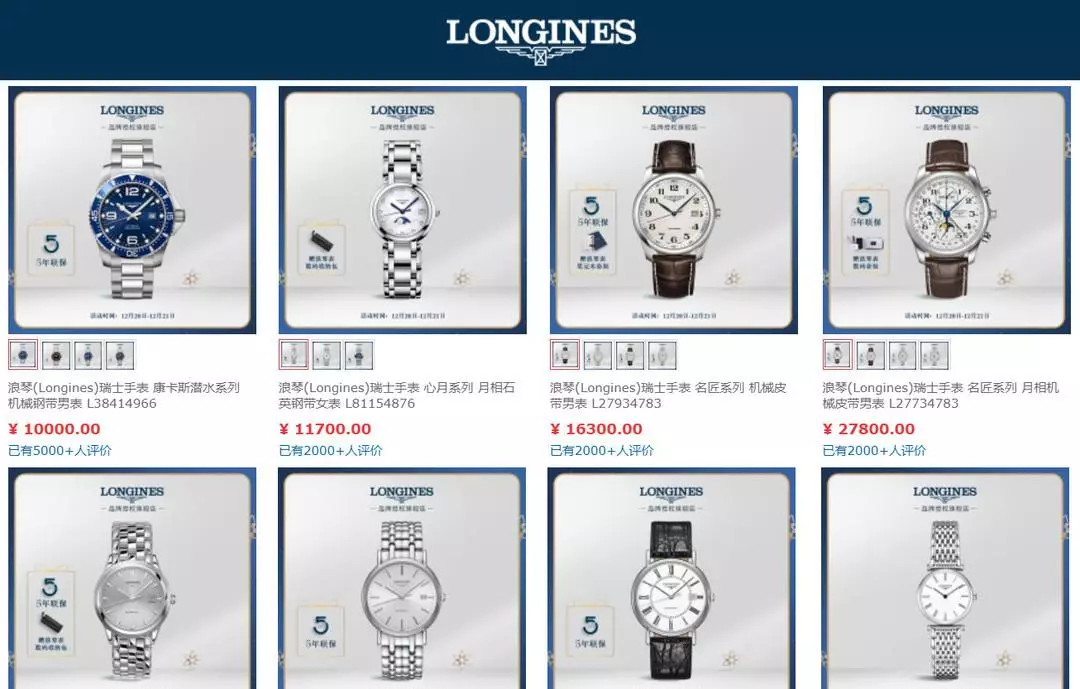The width and height of the screenshot is (1080, 689).
Task: View the 5000+ reviews link
Action: (x=60, y=451)
